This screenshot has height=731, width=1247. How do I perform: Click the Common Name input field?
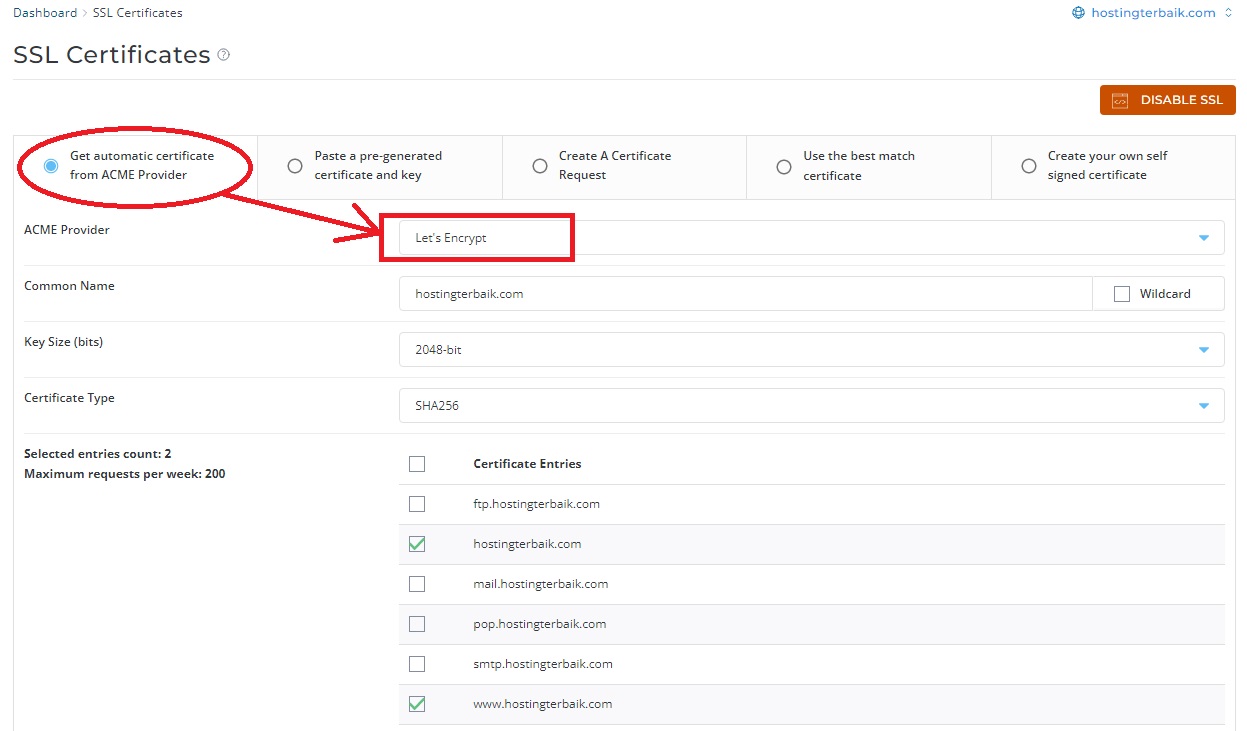[745, 294]
